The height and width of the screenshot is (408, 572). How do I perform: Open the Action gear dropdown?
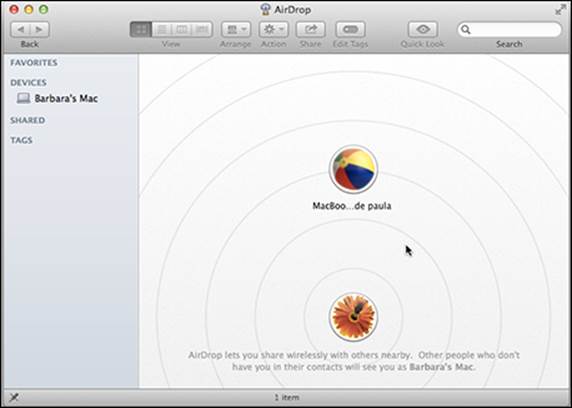point(274,30)
